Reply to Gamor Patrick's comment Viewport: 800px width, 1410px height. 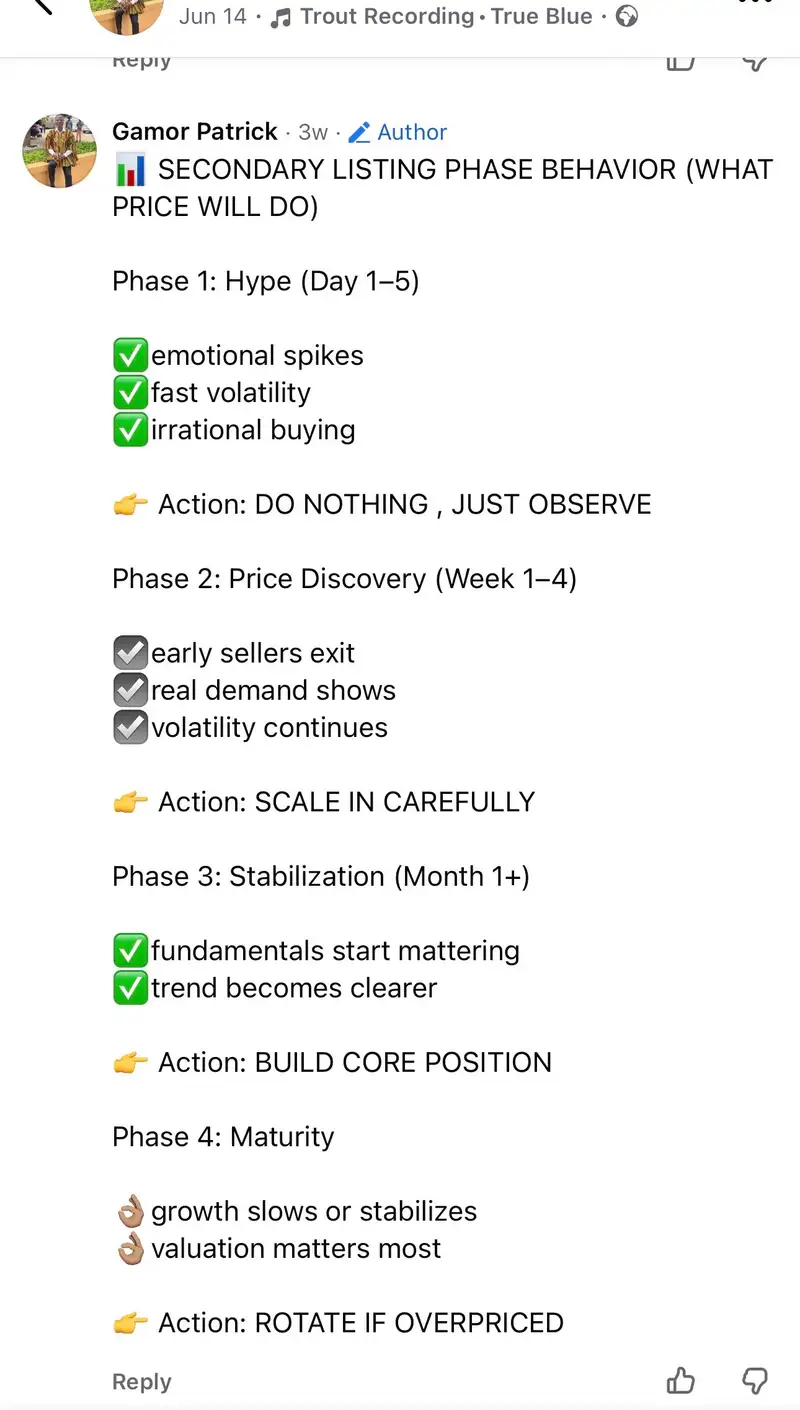pyautogui.click(x=142, y=1382)
